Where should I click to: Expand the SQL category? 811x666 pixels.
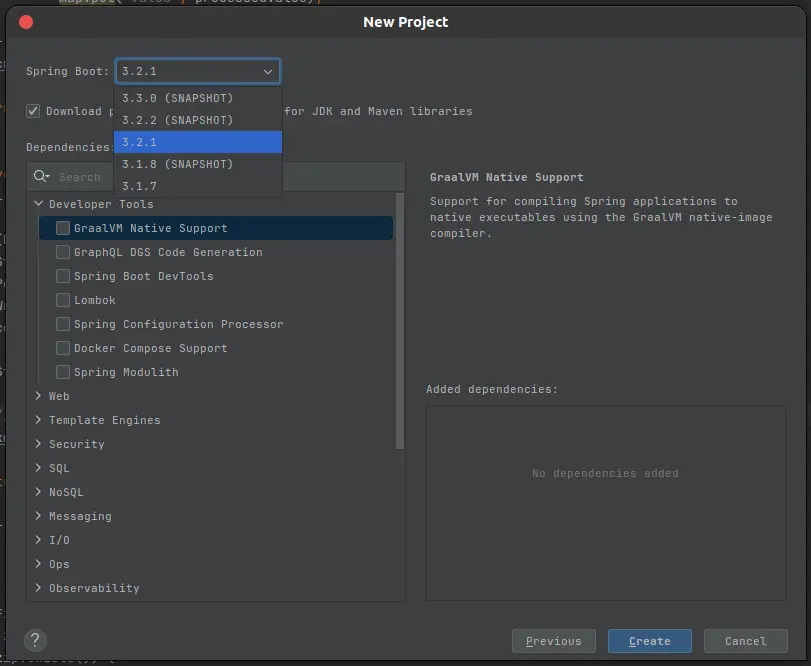coord(38,468)
